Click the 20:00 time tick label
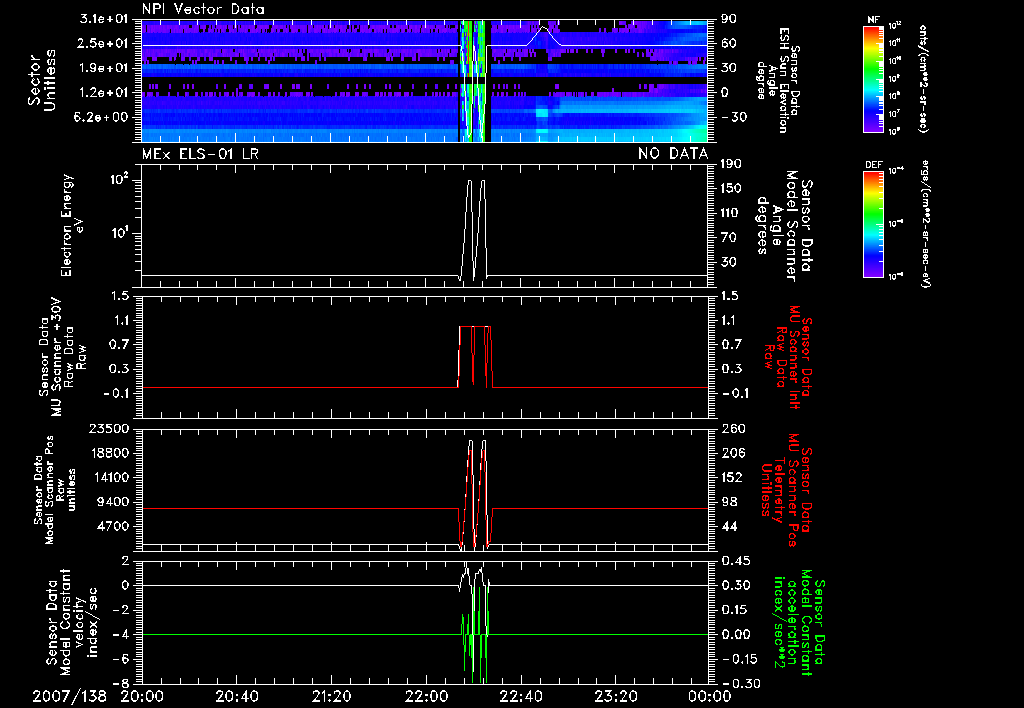 [x=142, y=696]
